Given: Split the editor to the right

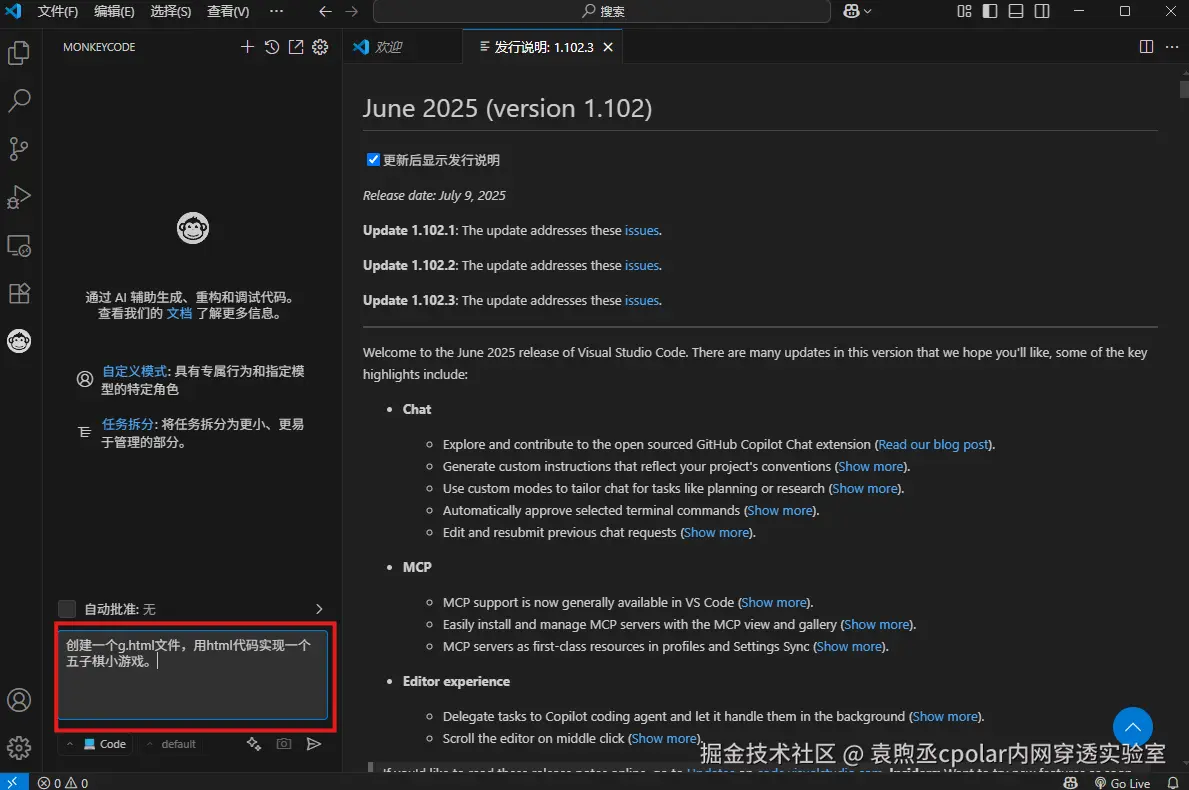Looking at the screenshot, I should click(1147, 47).
